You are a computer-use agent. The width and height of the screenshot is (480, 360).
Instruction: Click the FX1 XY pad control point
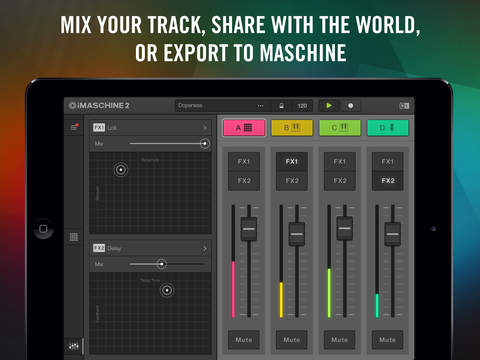click(x=121, y=170)
